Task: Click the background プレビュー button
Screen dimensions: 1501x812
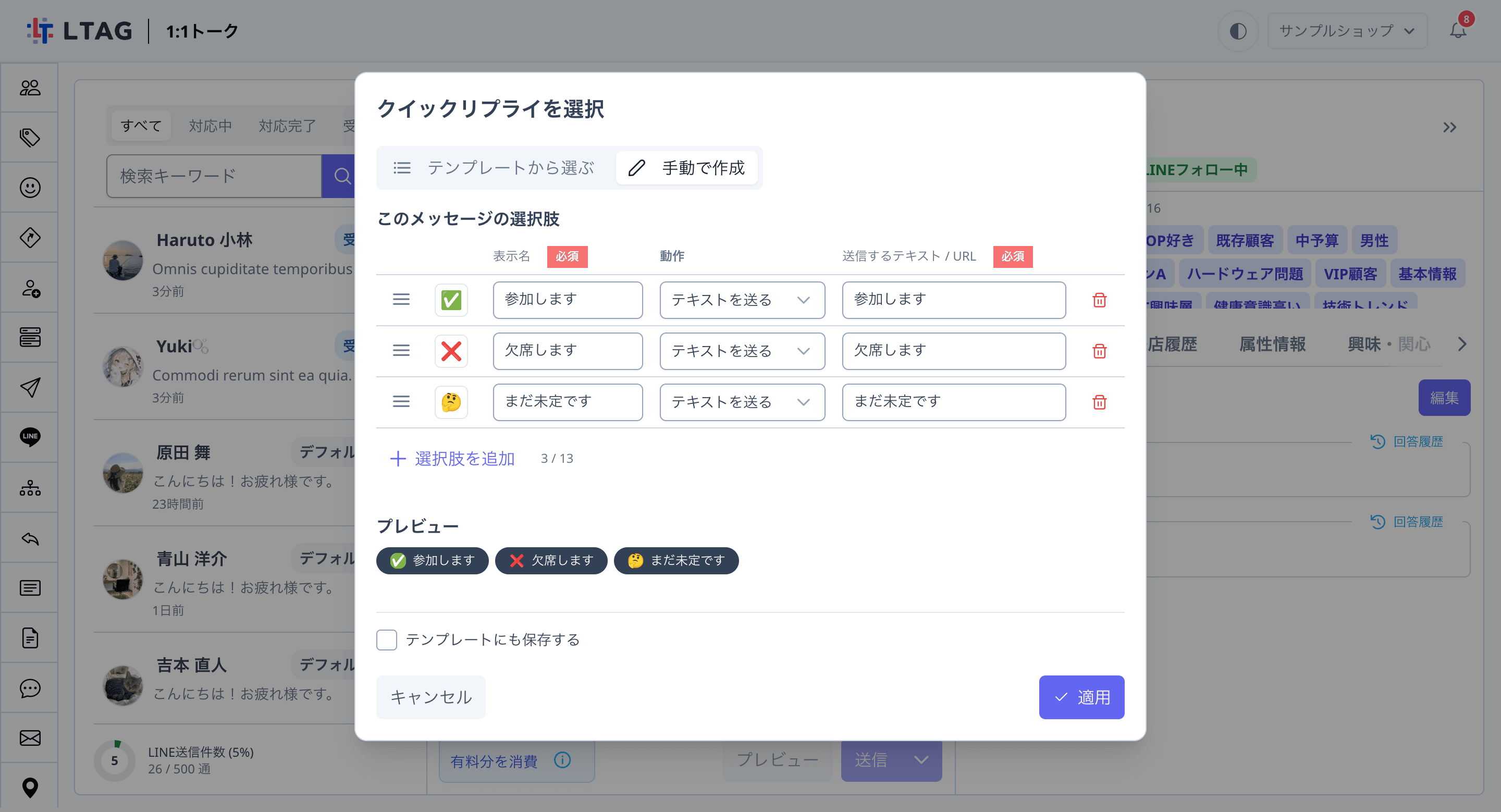Action: (x=778, y=759)
